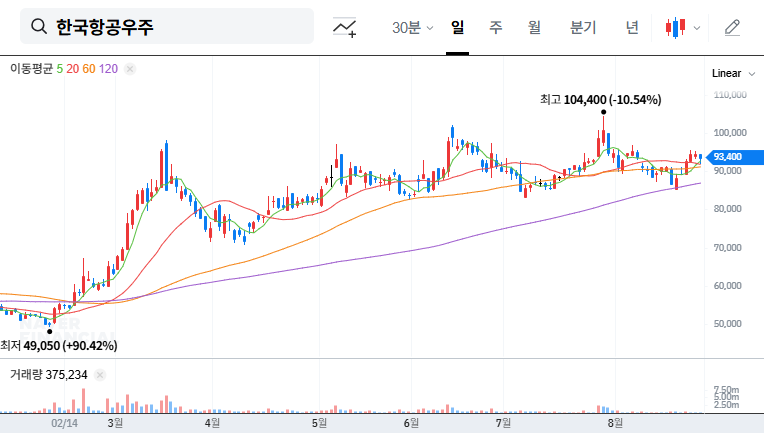This screenshot has height=433, width=764.
Task: Open the 한국항공우주 search field
Action: point(167,26)
